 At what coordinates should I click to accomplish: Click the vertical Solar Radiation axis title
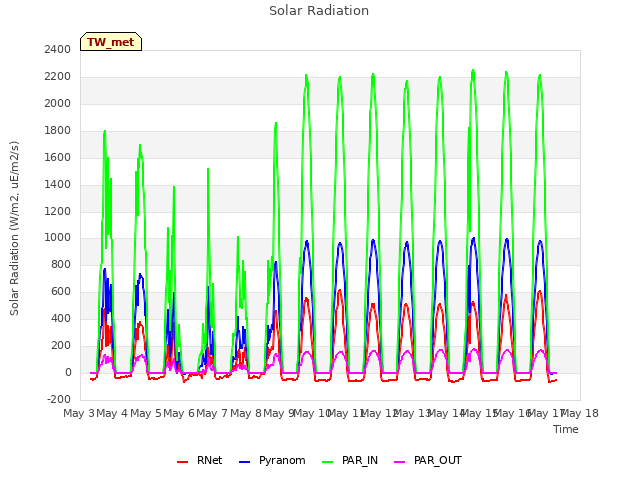[14, 228]
